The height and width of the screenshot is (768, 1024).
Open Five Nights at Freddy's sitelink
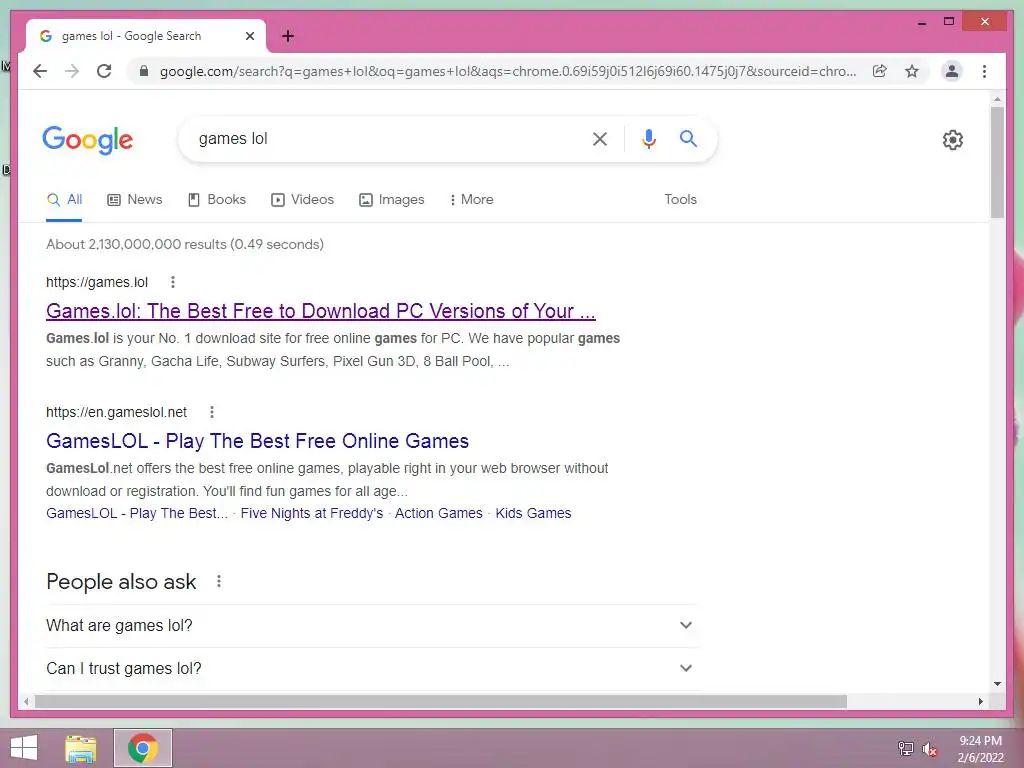[312, 513]
